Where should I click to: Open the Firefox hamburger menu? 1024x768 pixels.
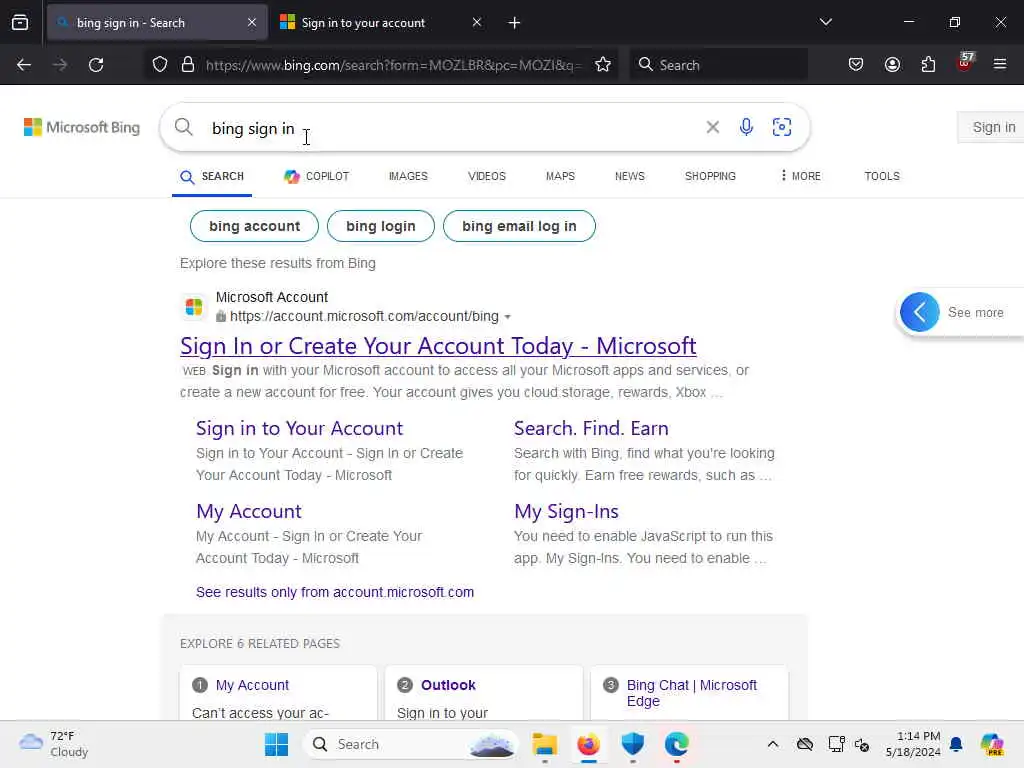(1000, 65)
